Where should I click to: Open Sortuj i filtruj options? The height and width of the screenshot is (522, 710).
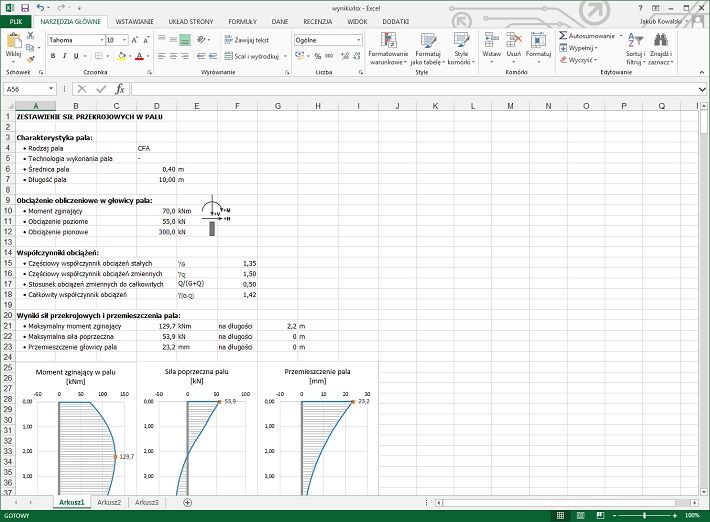635,48
